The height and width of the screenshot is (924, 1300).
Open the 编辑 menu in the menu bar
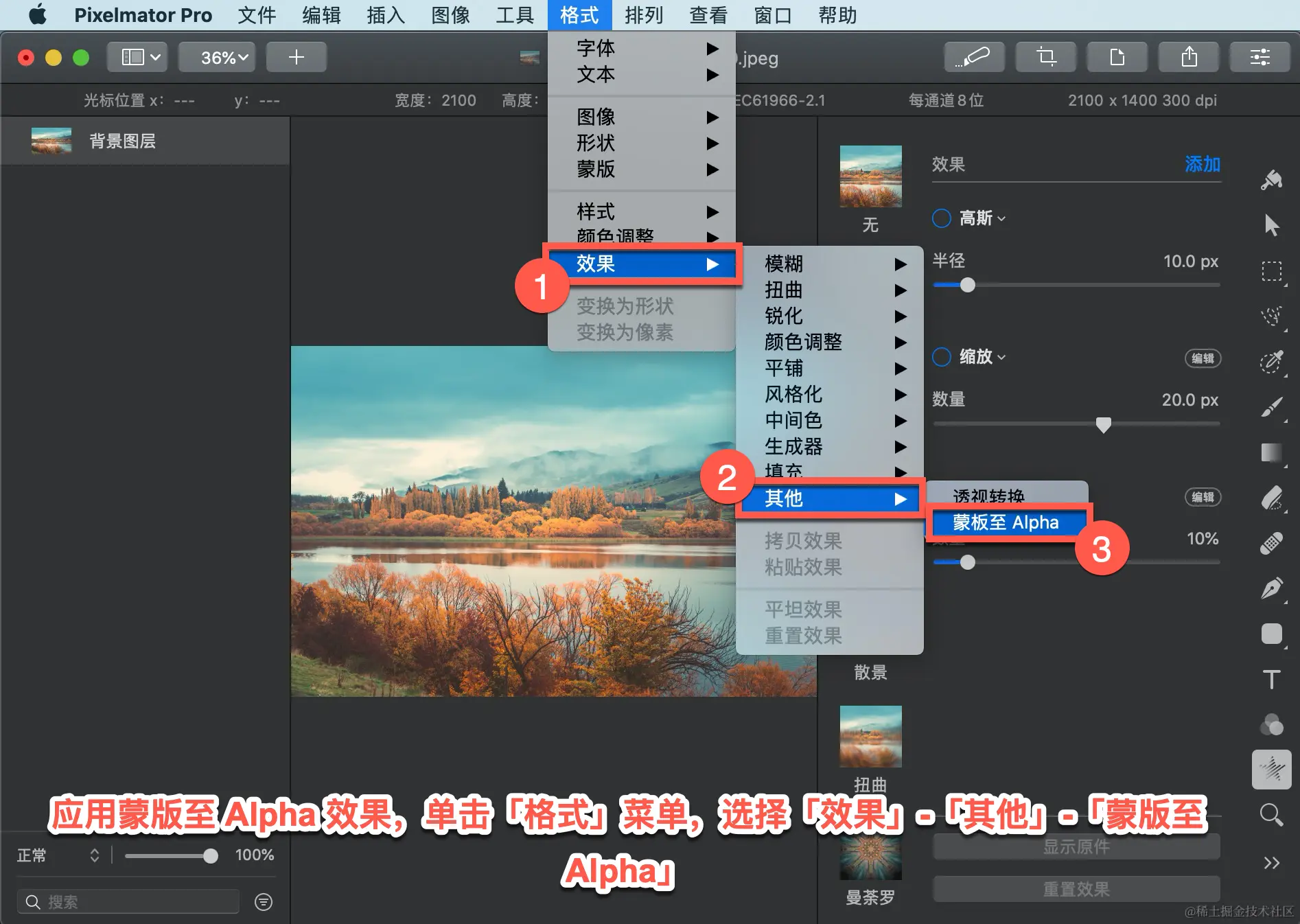(x=321, y=15)
